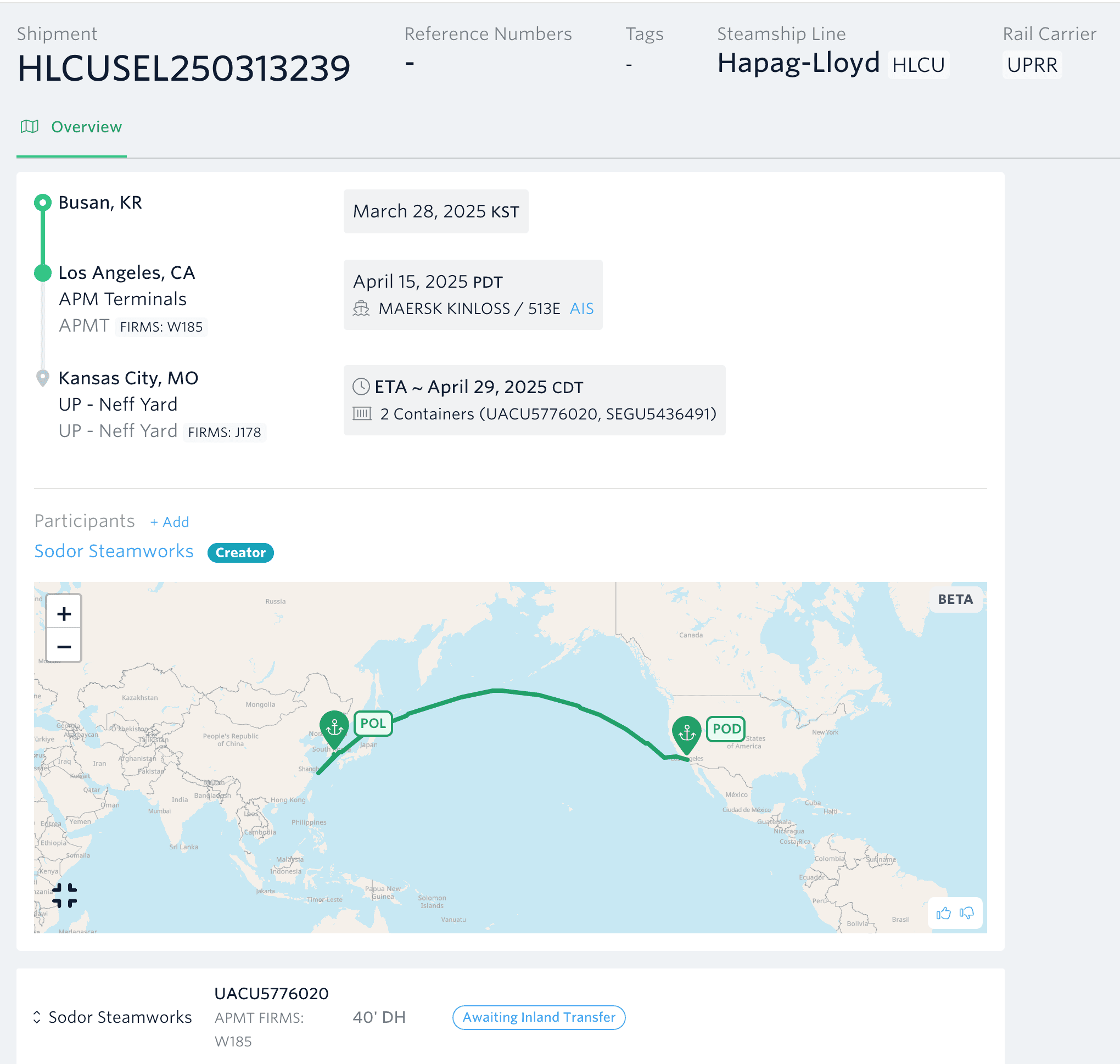1120x1064 pixels.
Task: Zoom out on the shipment map
Action: (x=64, y=646)
